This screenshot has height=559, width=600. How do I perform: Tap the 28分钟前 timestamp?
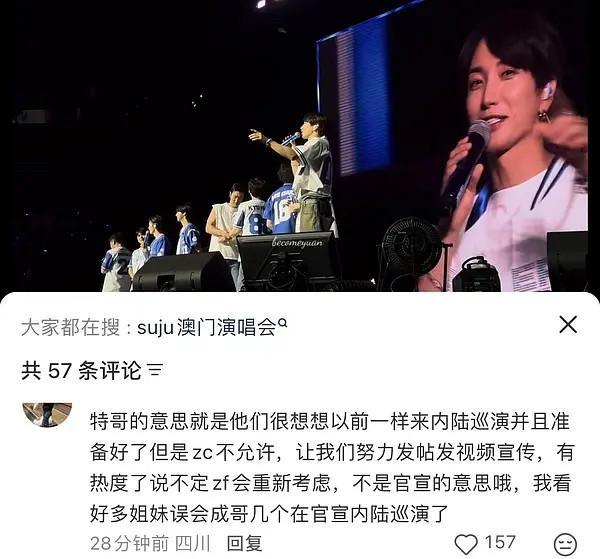point(129,543)
